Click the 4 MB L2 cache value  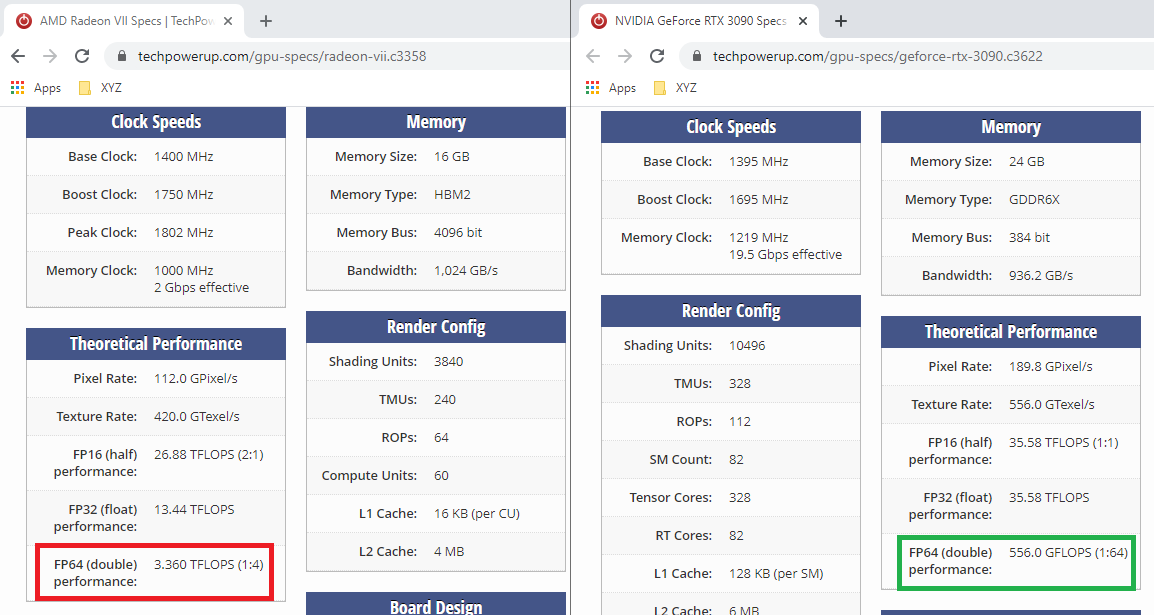[x=449, y=552]
